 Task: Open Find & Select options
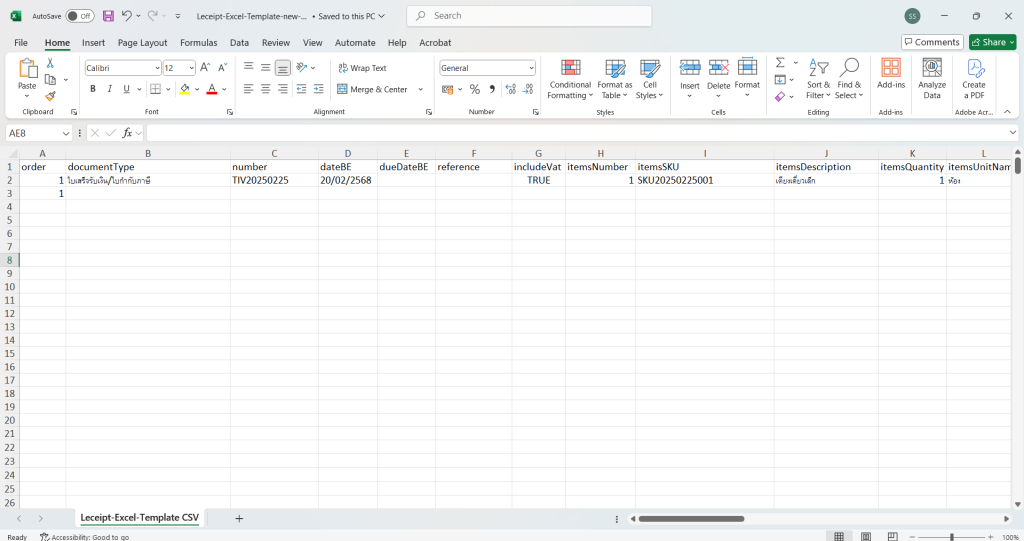tap(850, 78)
